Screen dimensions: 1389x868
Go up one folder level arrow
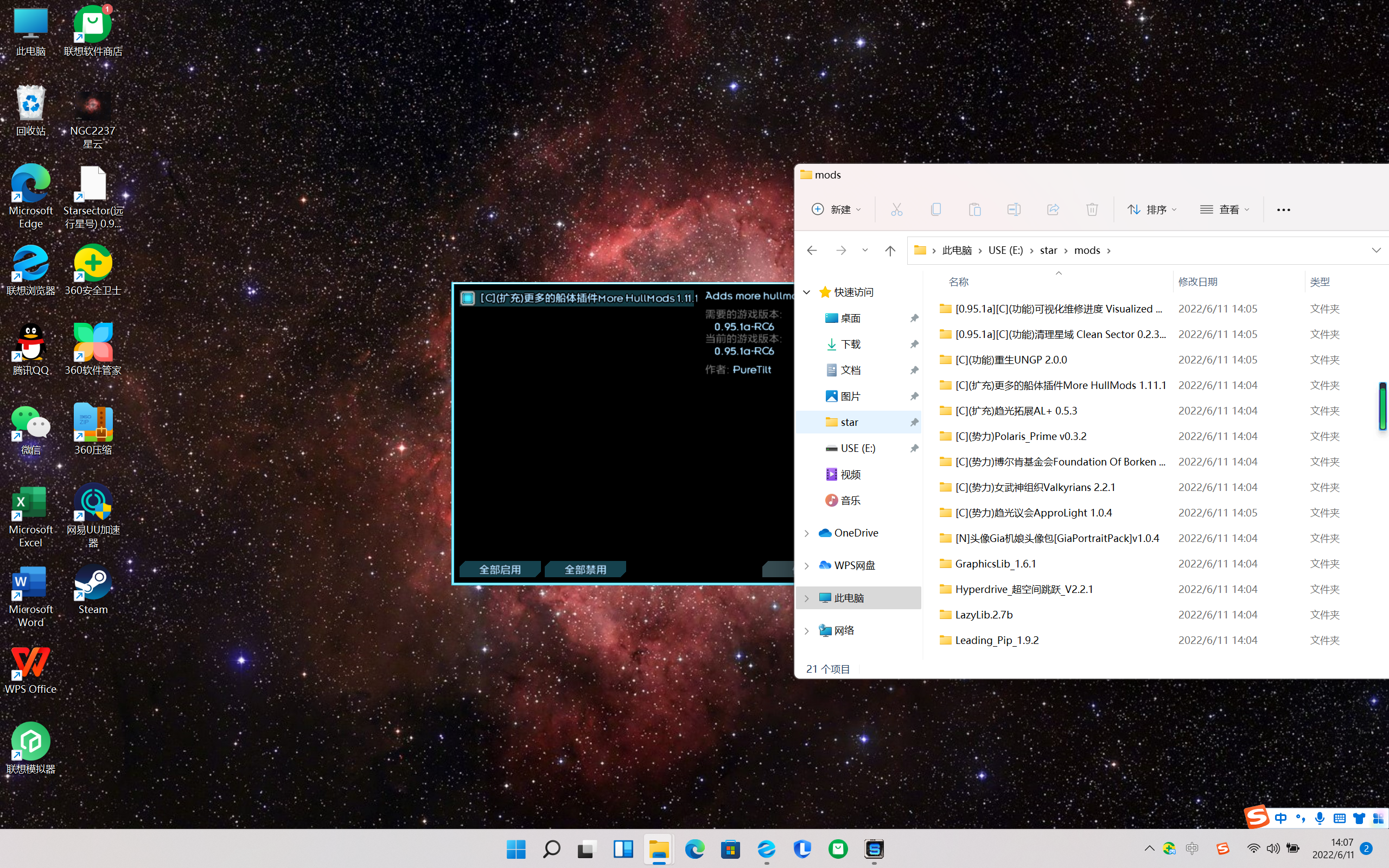pos(890,250)
